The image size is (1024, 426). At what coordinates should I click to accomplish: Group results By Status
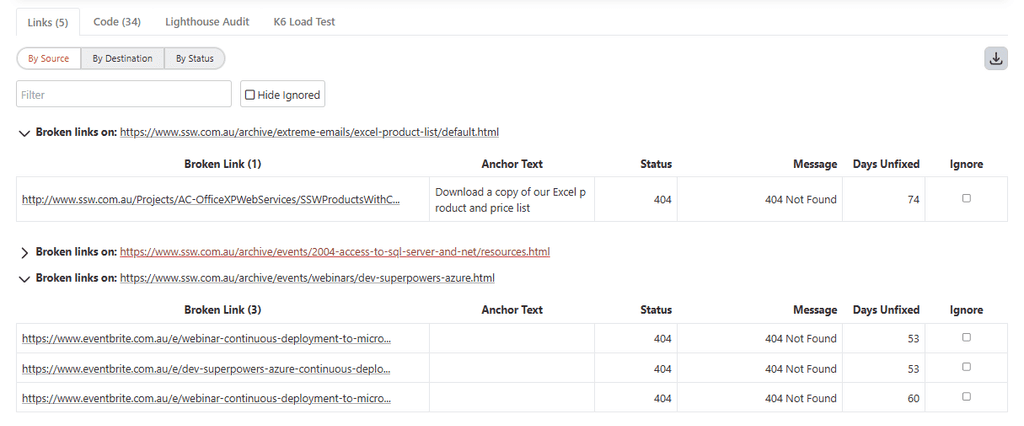tap(195, 59)
